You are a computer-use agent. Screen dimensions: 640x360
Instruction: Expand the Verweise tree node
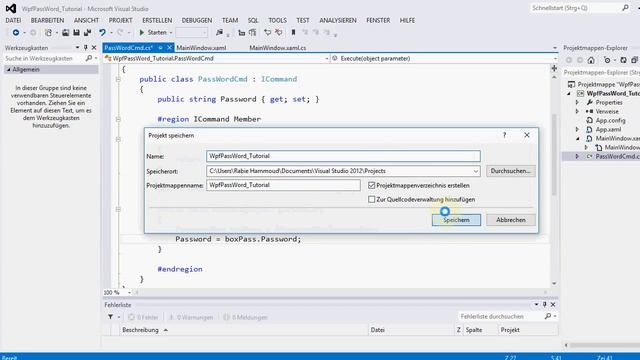pyautogui.click(x=577, y=111)
